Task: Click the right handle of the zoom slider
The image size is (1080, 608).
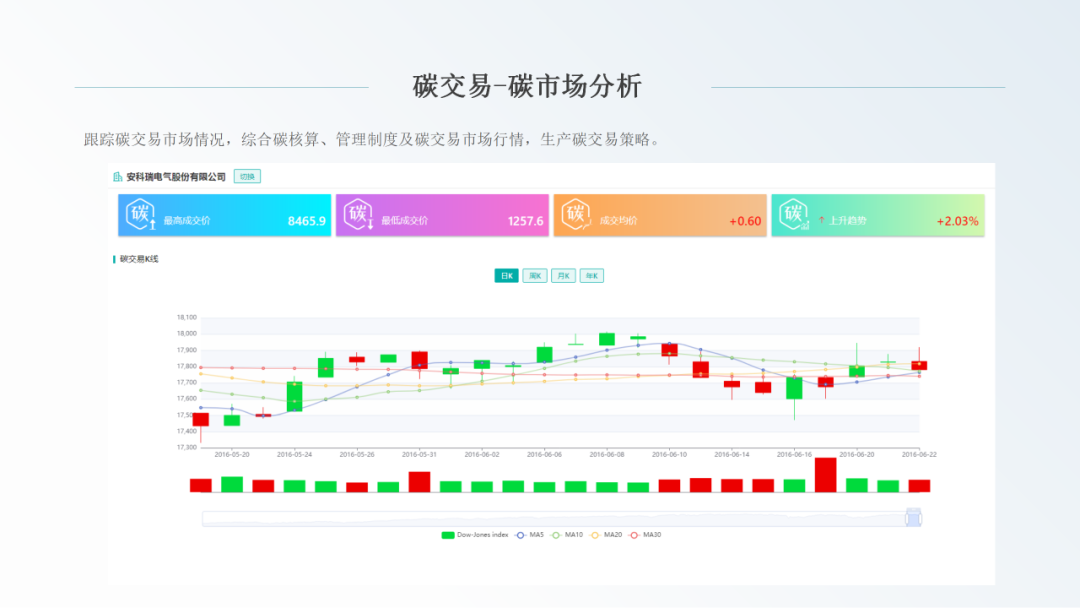Action: pyautogui.click(x=913, y=518)
